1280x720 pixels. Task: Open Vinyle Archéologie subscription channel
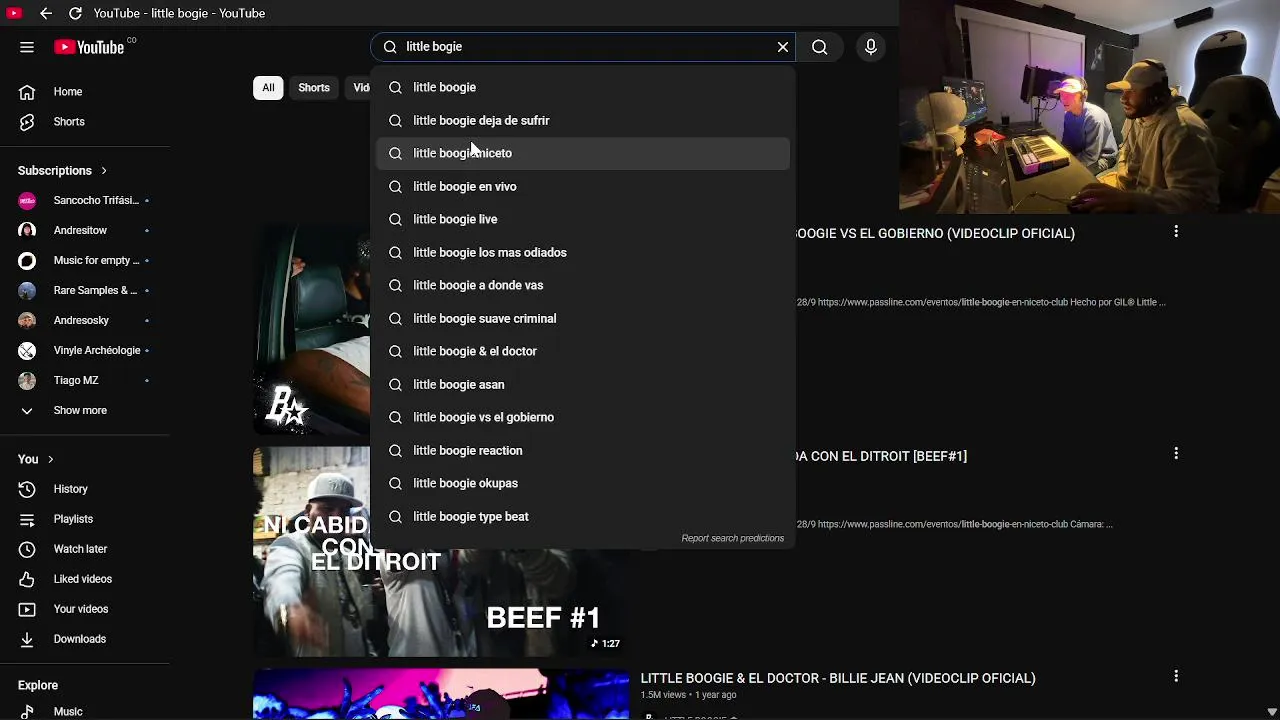[x=85, y=350]
